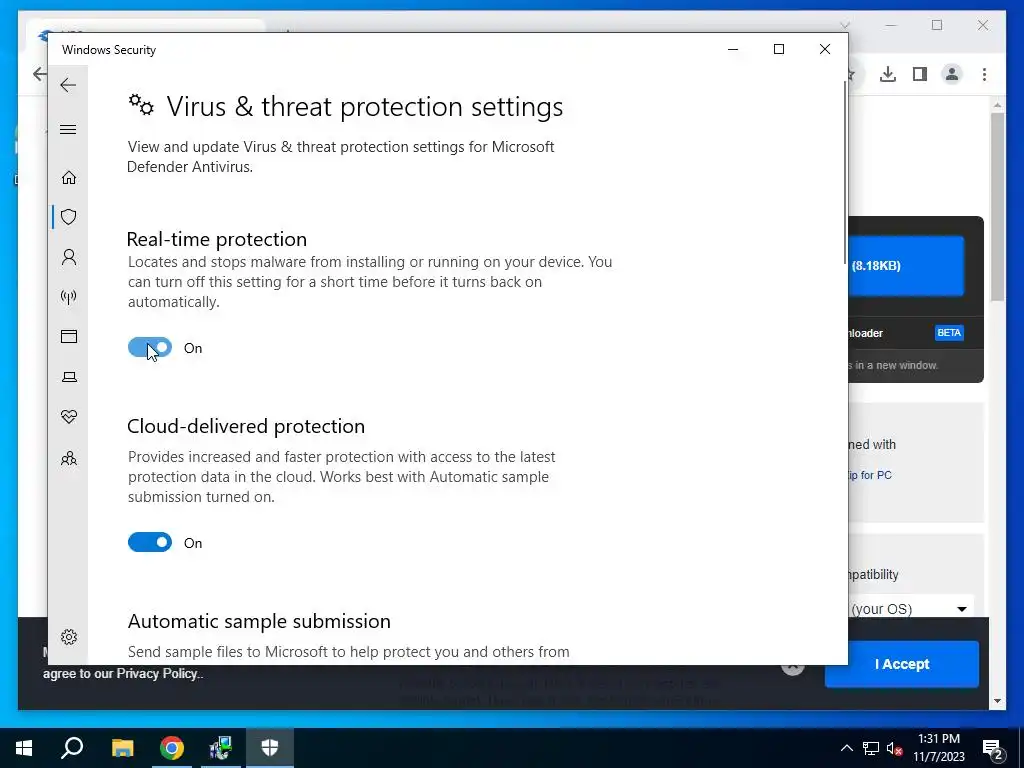The width and height of the screenshot is (1024, 768).
Task: Open Account protection person icon
Action: click(x=69, y=257)
